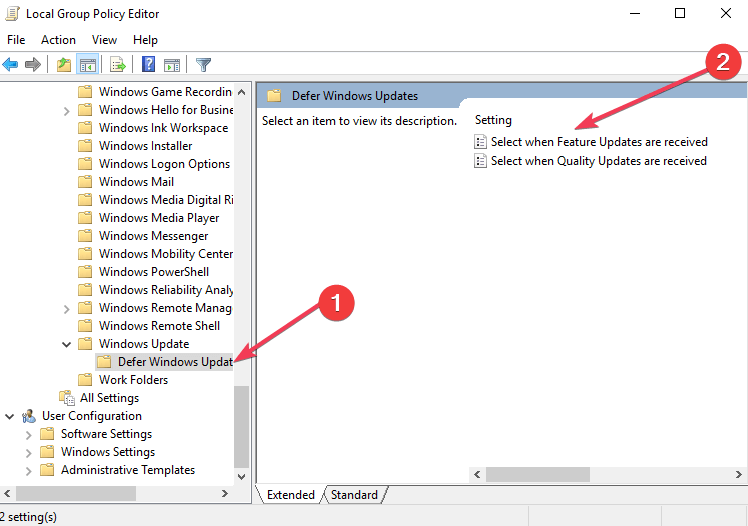
Task: Click Software Settings folder icon
Action: click(x=47, y=434)
